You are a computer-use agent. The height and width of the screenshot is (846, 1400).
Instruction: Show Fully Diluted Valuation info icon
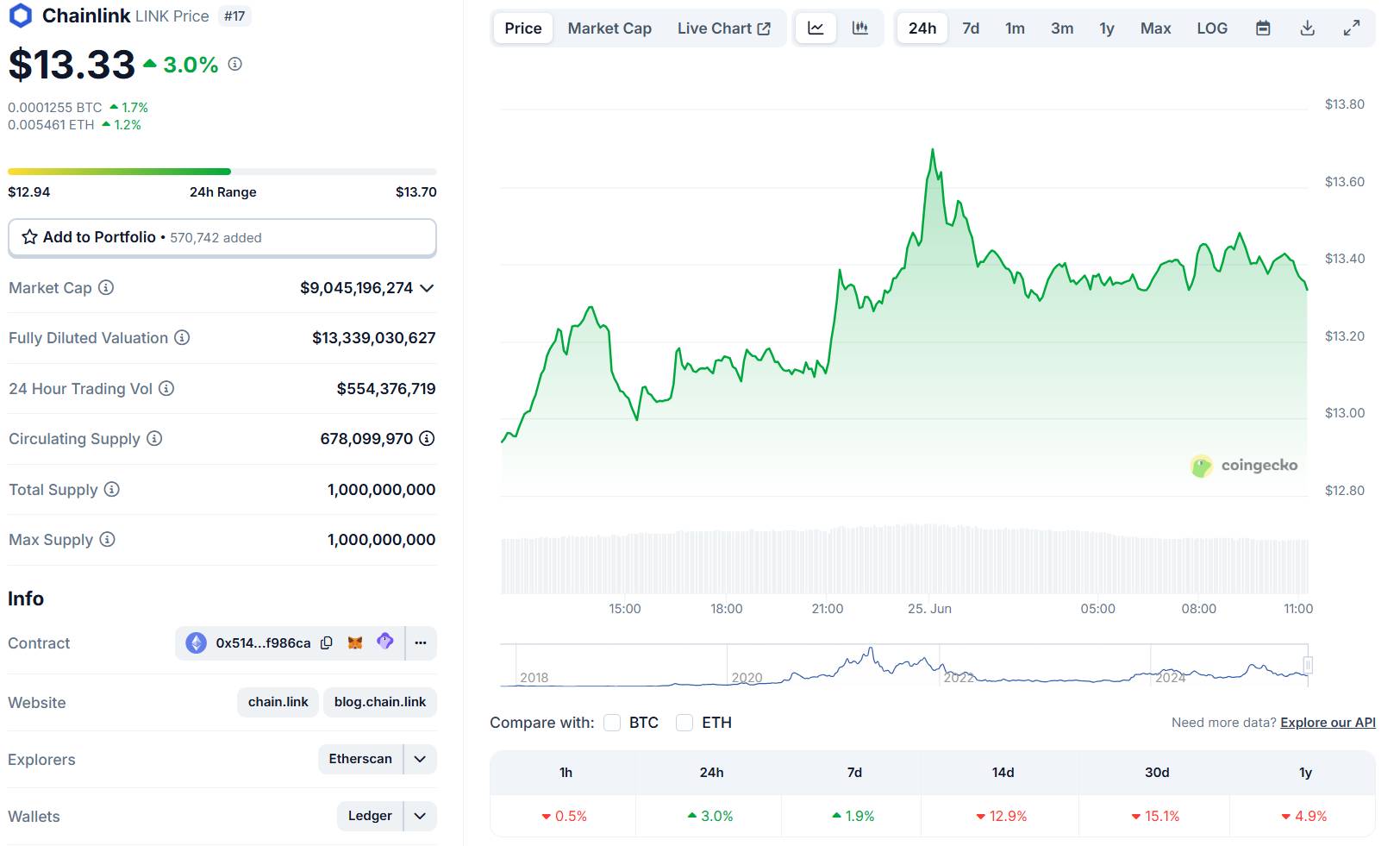click(182, 337)
